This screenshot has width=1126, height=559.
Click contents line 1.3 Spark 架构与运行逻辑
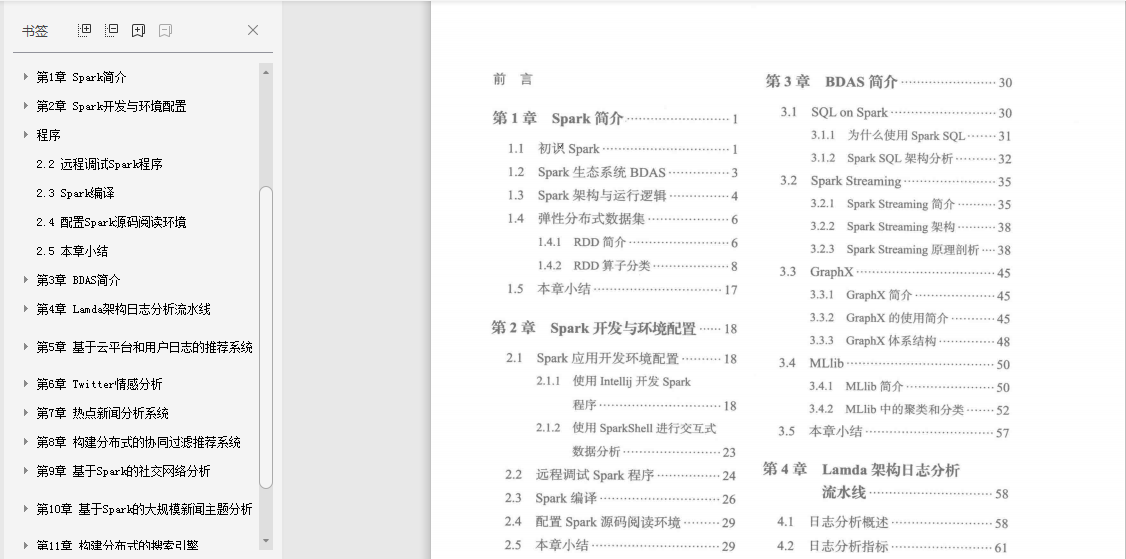[x=623, y=195]
